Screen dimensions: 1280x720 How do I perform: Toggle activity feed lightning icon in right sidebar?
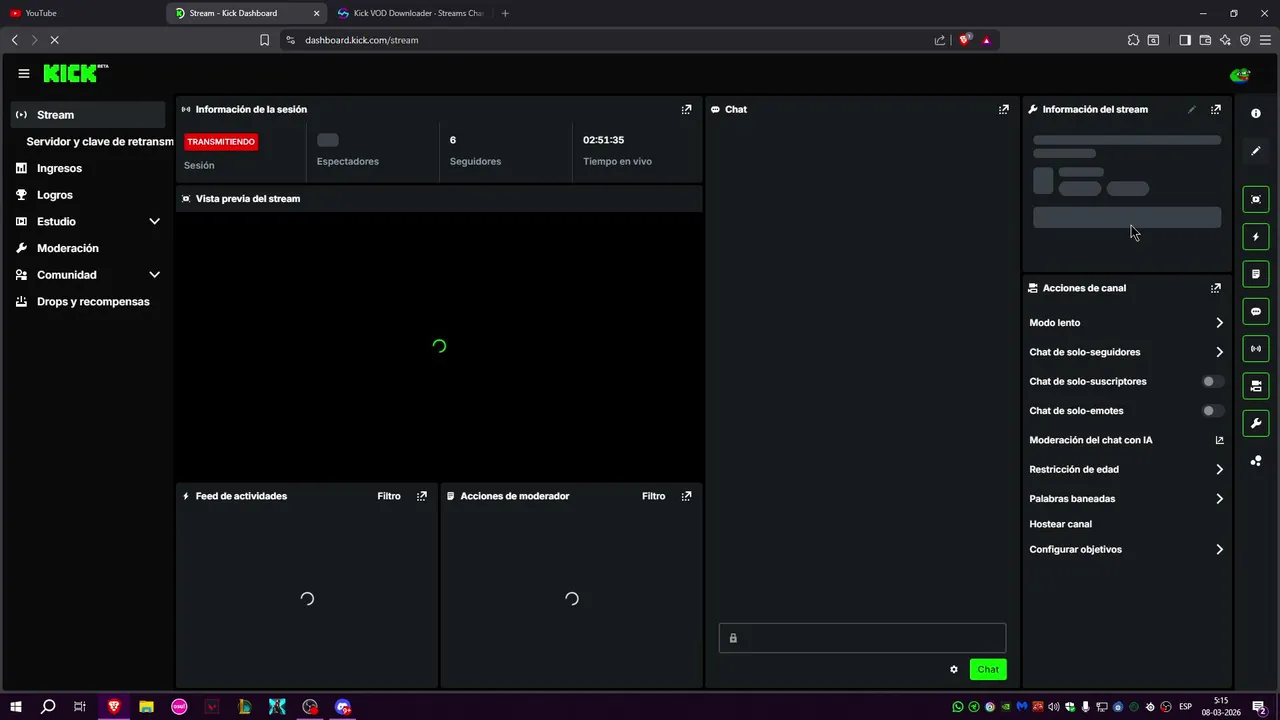tap(1256, 237)
